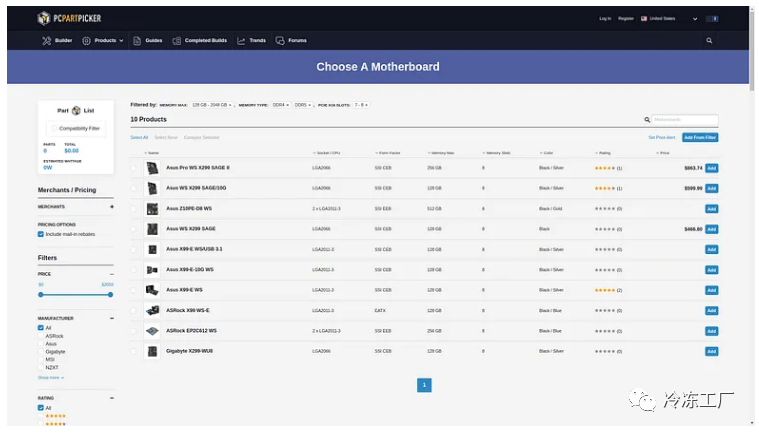Open Gigabyte X299-WU8 thumbnail
The image size is (759, 433).
152,351
